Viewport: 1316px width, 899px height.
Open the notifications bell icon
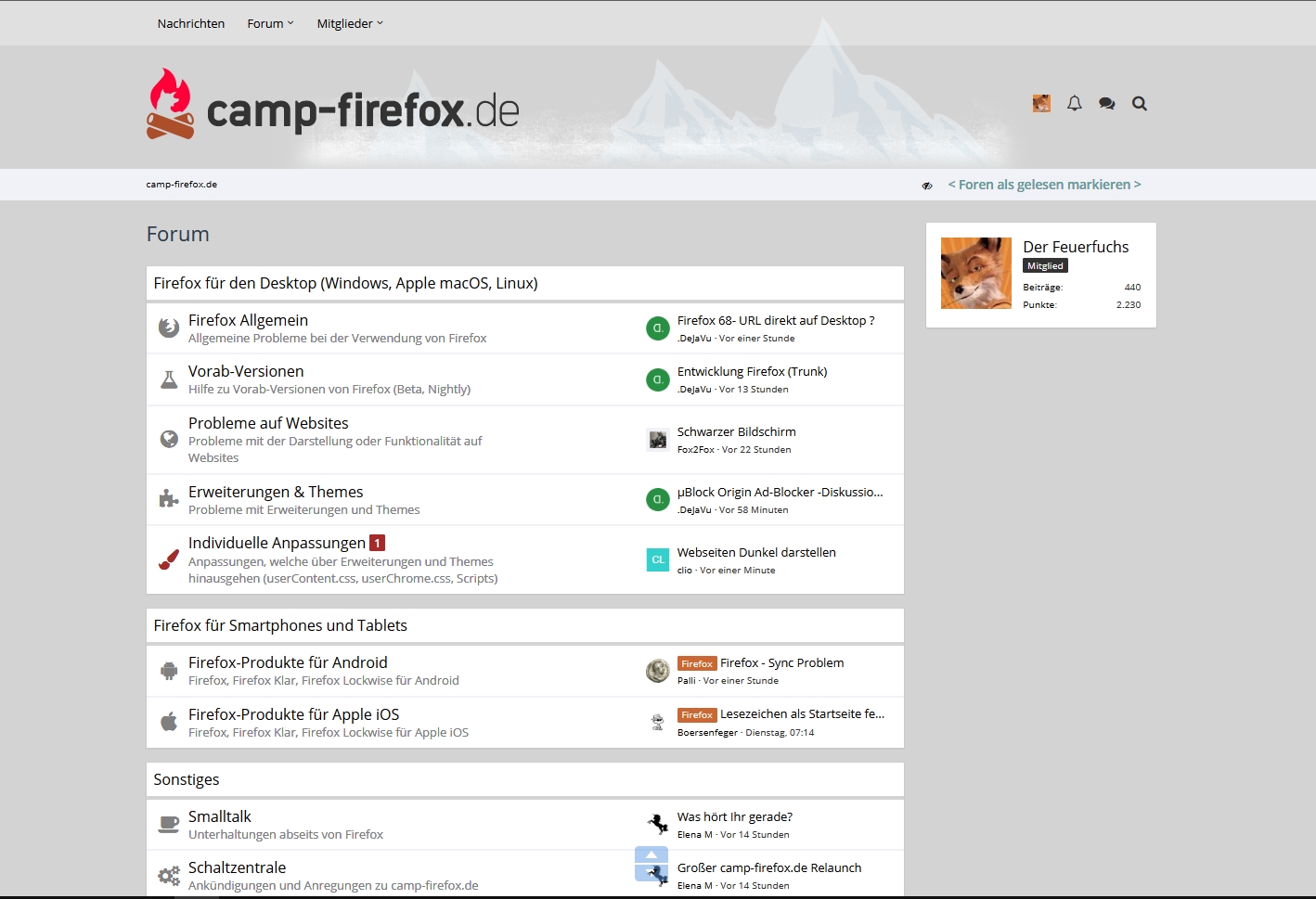(x=1074, y=104)
